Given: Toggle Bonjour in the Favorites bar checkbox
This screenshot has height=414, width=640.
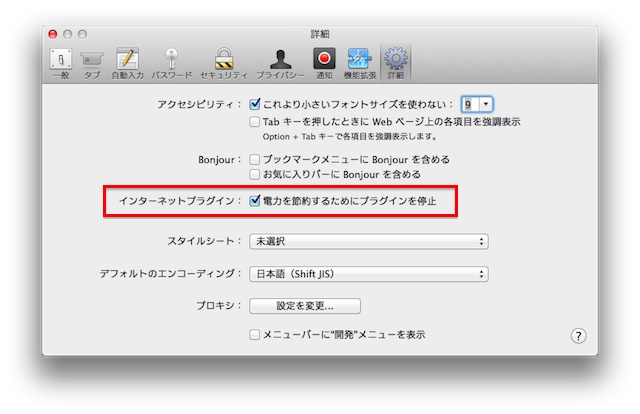Looking at the screenshot, I should tap(255, 174).
